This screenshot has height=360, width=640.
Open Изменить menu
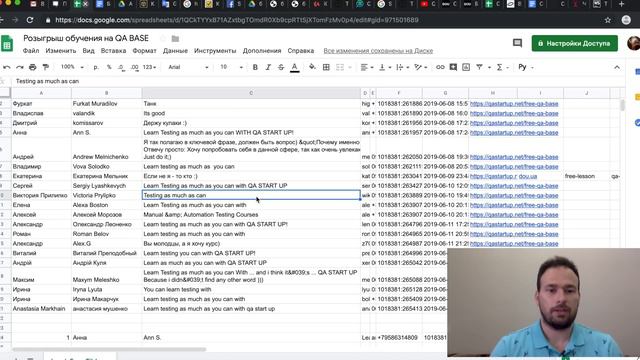click(x=61, y=51)
